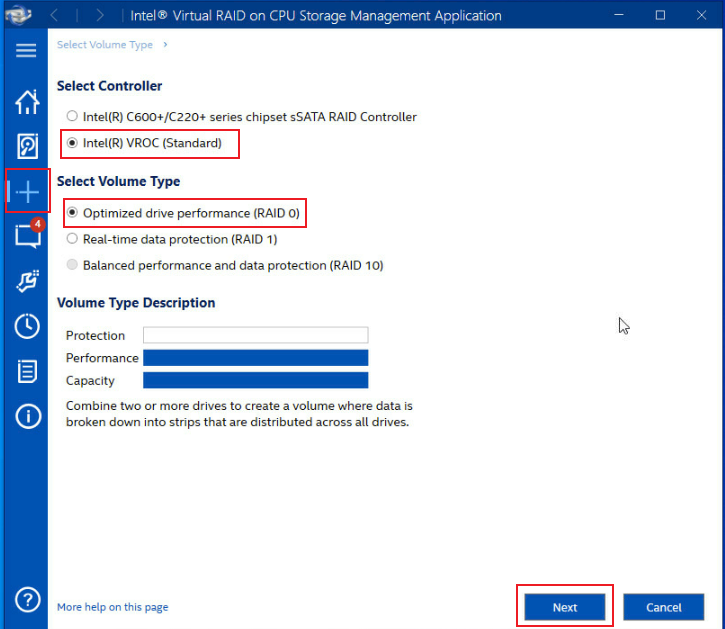
Task: Open the wrench tools sidebar icon
Action: [x=27, y=281]
